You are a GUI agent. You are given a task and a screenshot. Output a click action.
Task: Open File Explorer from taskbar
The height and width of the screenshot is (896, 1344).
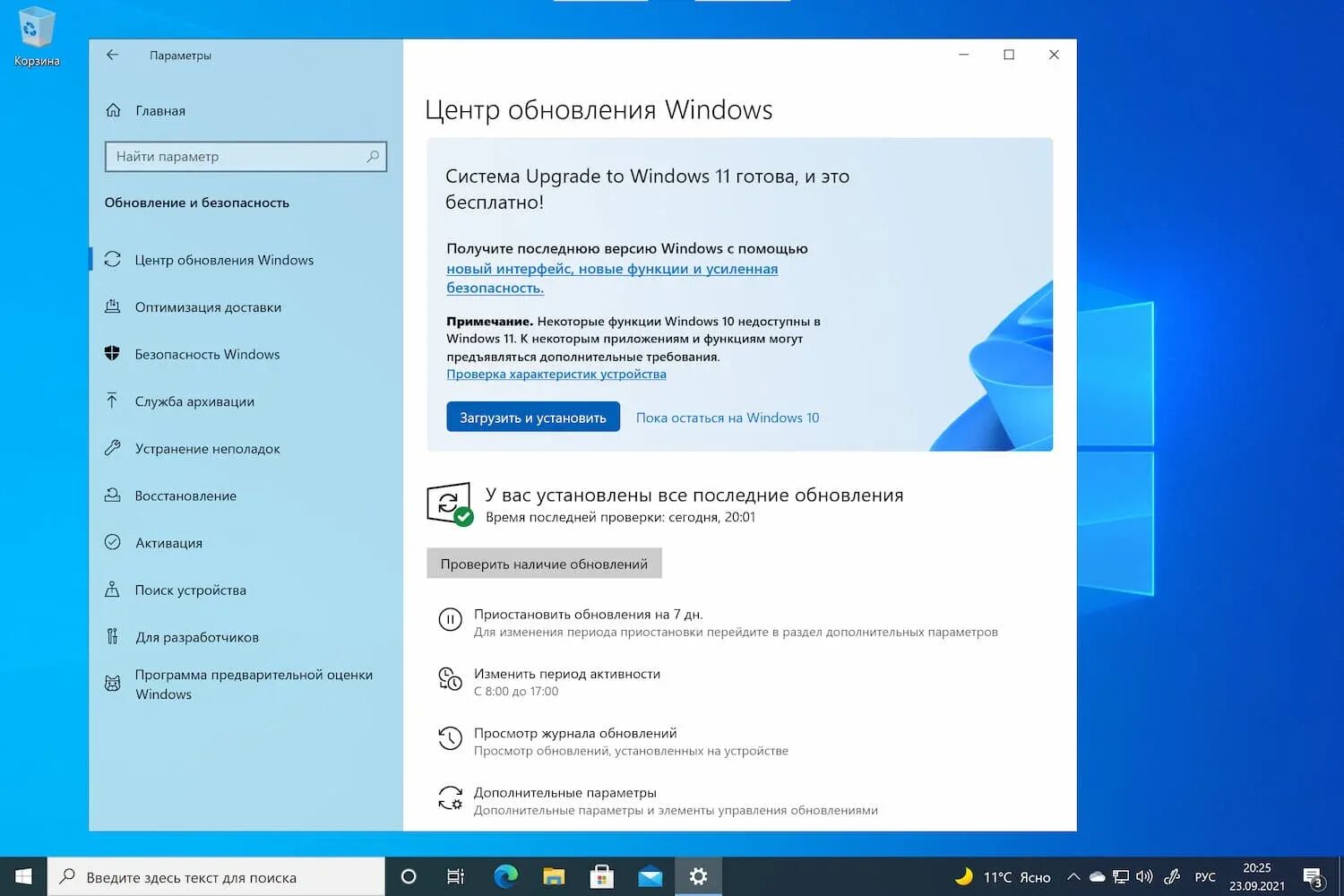[x=554, y=876]
